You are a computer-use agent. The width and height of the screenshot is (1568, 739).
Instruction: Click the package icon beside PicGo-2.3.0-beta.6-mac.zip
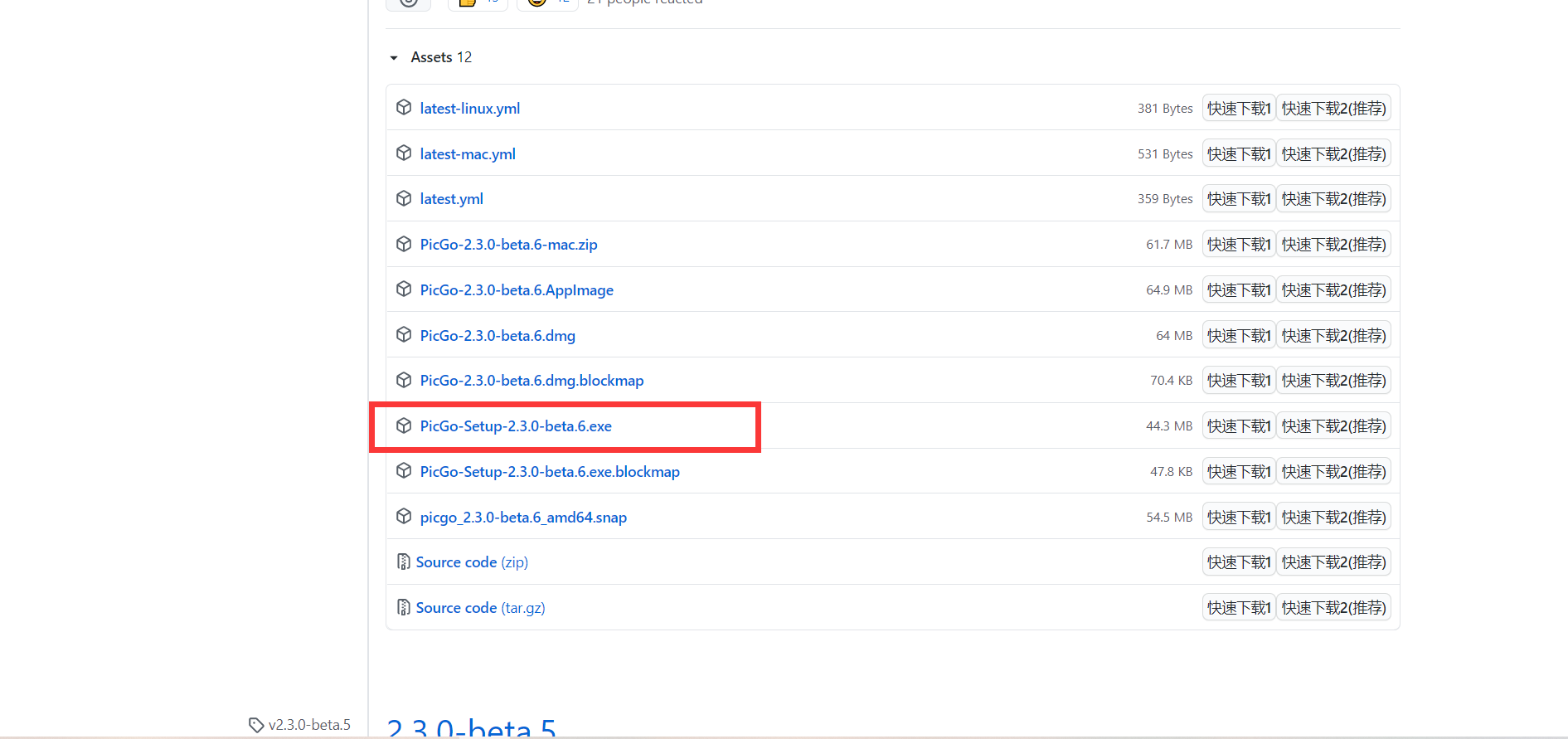point(404,244)
